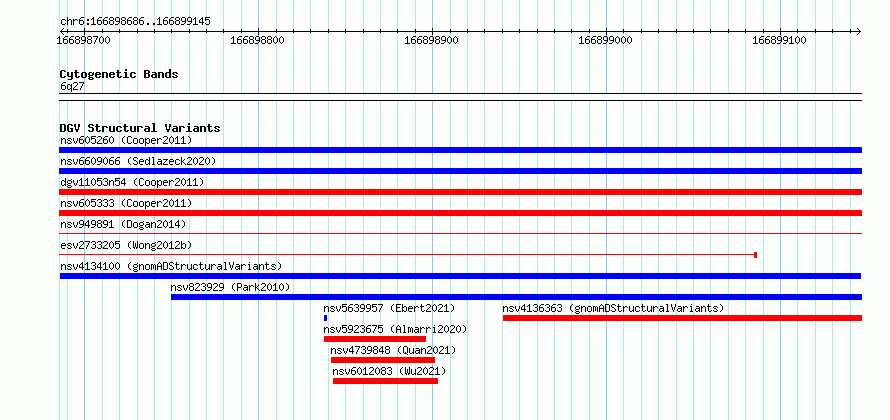Click the red end marker of esv2733205
The image size is (890, 420).
(755, 255)
